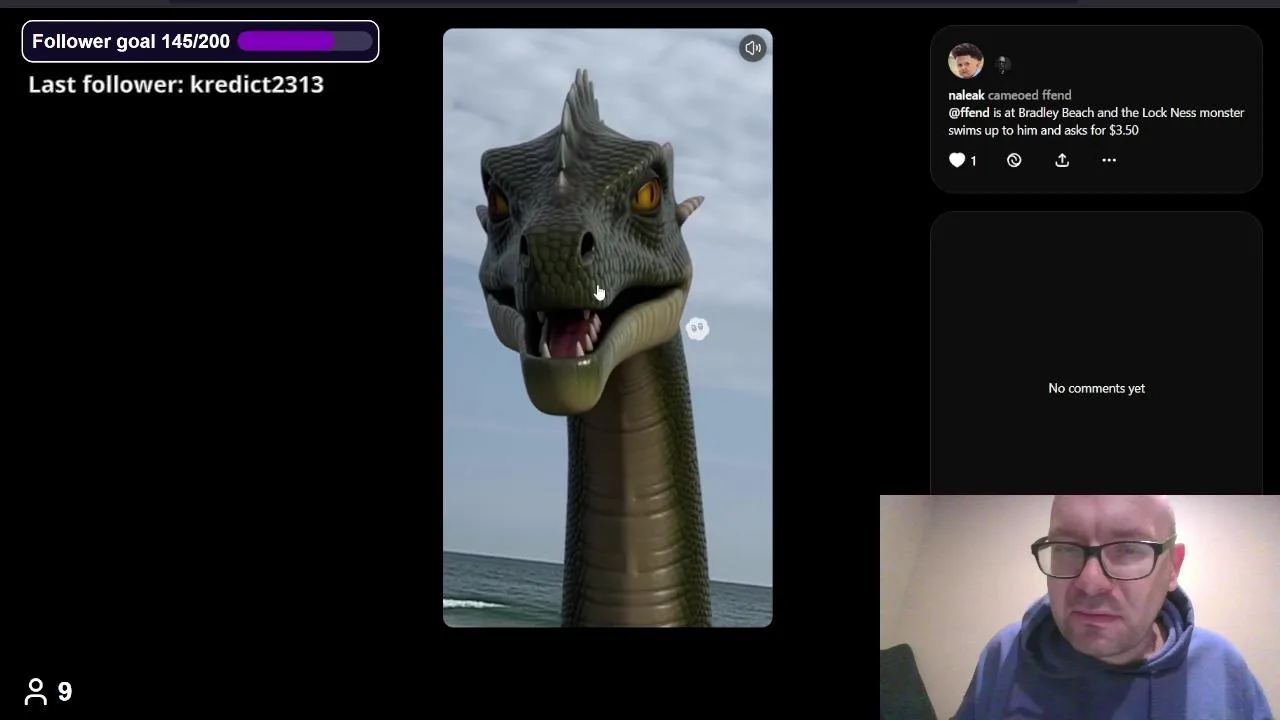
Task: Click the streamer webcam overlay
Action: click(x=1080, y=607)
